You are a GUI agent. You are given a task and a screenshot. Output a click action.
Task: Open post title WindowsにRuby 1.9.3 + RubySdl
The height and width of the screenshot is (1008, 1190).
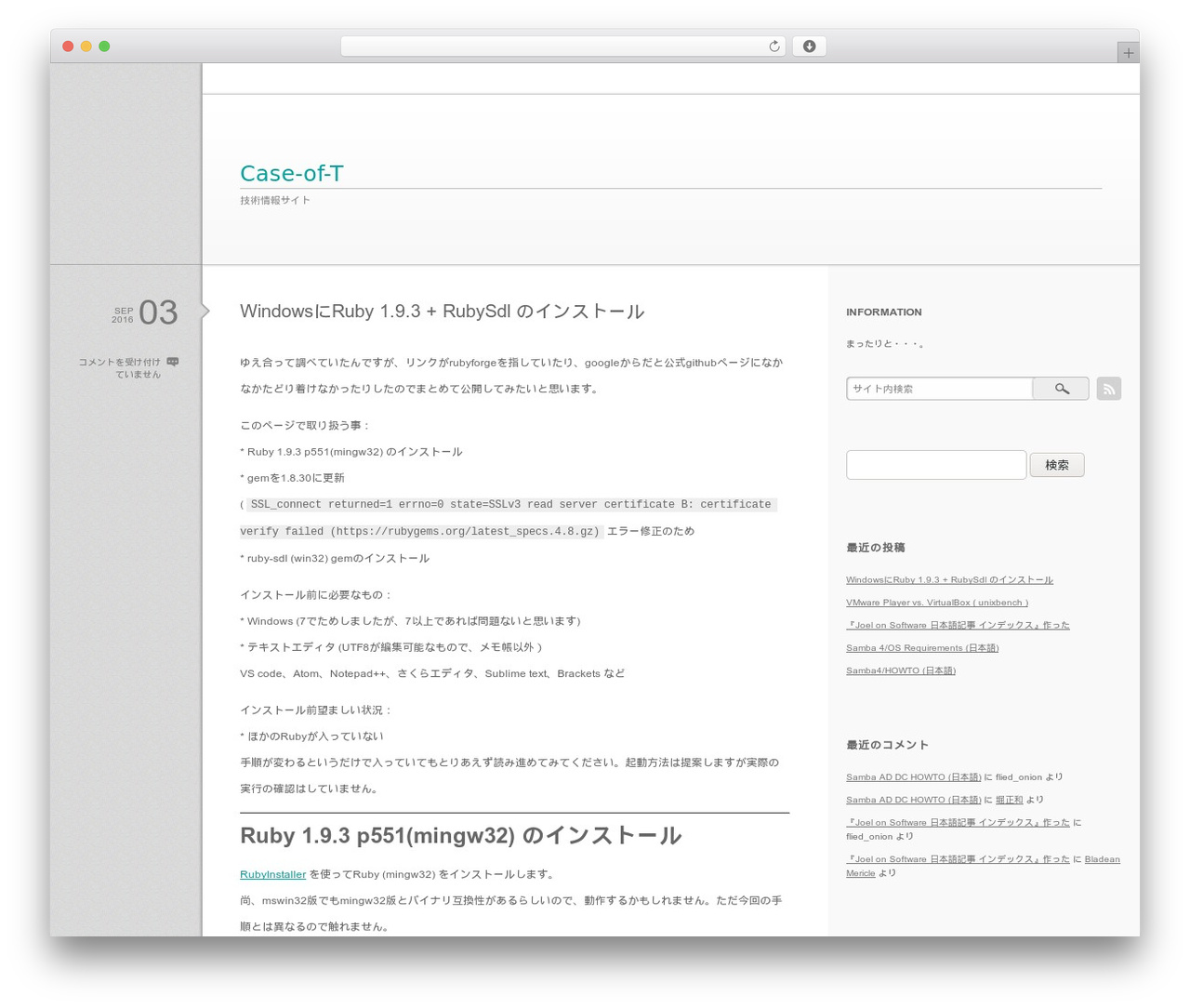(x=443, y=312)
